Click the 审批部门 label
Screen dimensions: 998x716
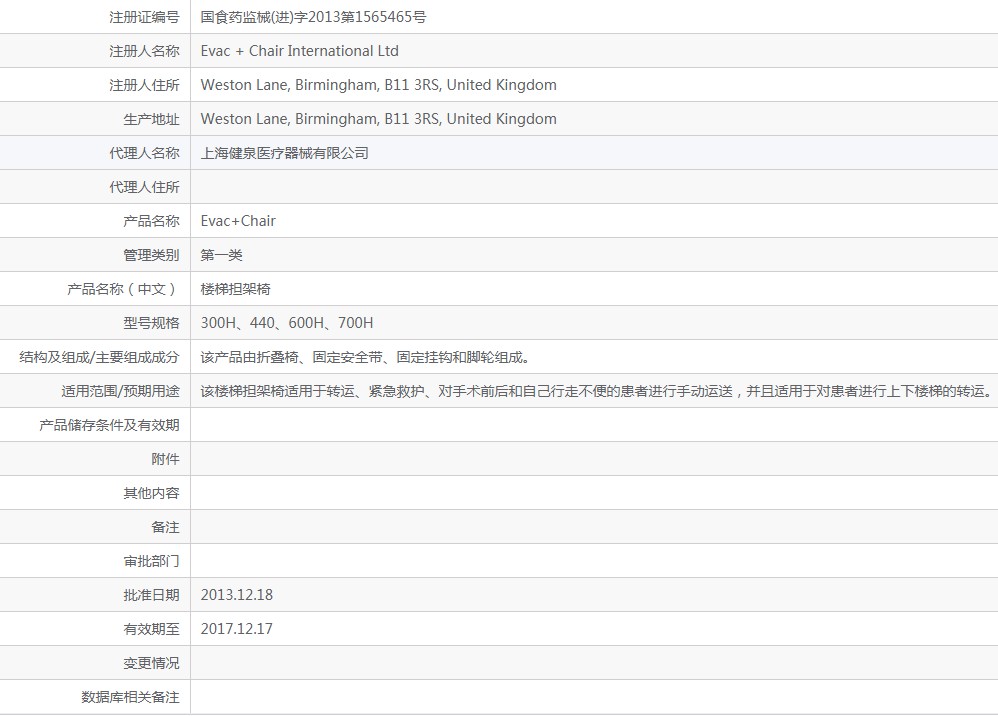pyautogui.click(x=151, y=561)
